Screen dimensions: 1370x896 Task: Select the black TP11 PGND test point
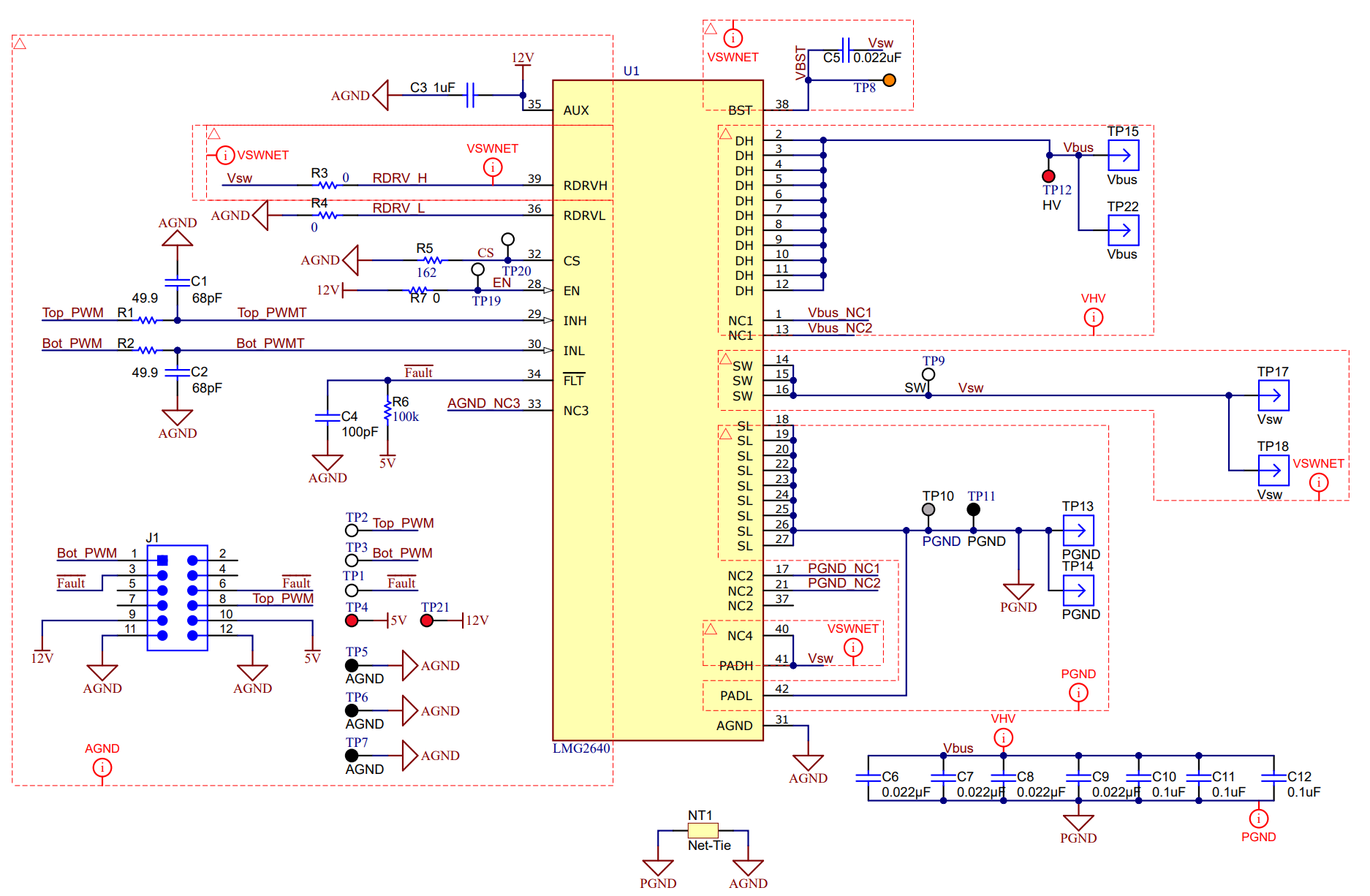point(973,509)
